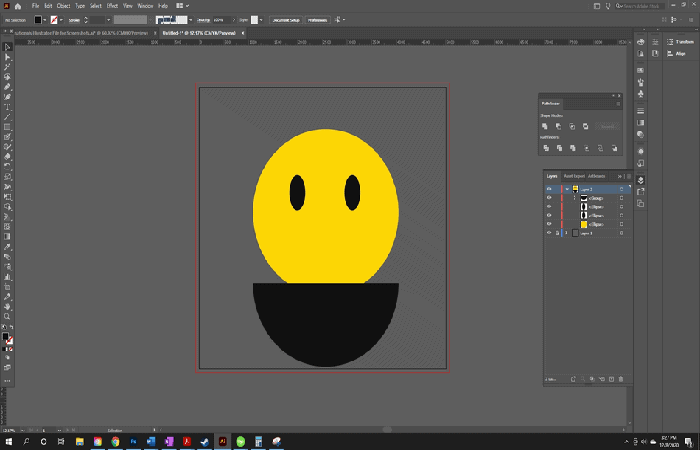The width and height of the screenshot is (700, 450).
Task: Apply Pathfinder Merge
Action: coord(573,148)
